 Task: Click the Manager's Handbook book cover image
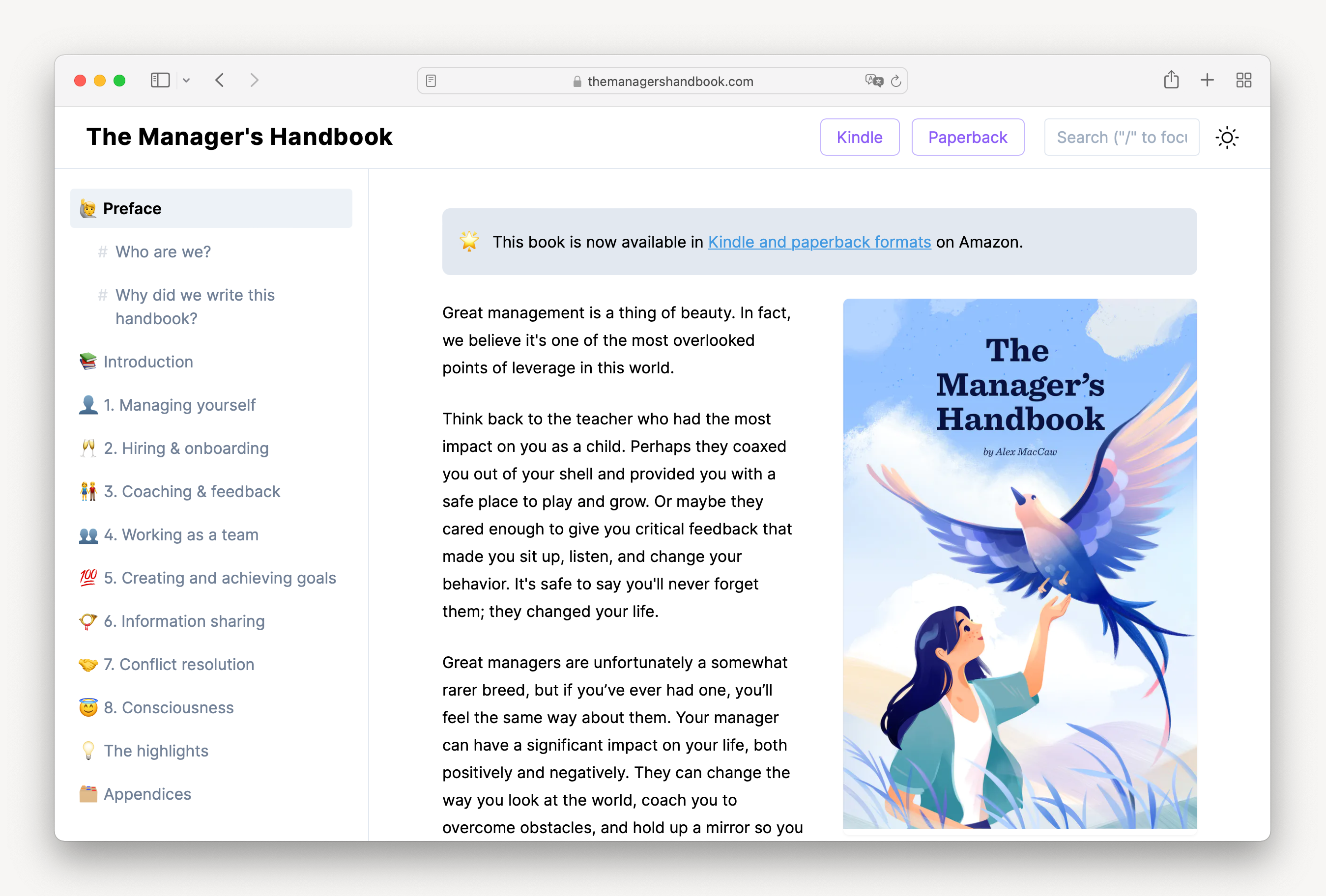pos(1020,563)
